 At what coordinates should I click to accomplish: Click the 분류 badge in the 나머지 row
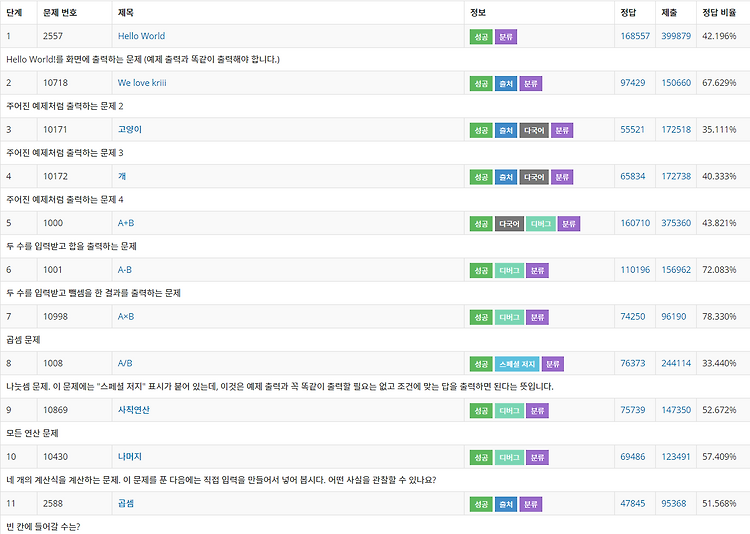tap(537, 458)
